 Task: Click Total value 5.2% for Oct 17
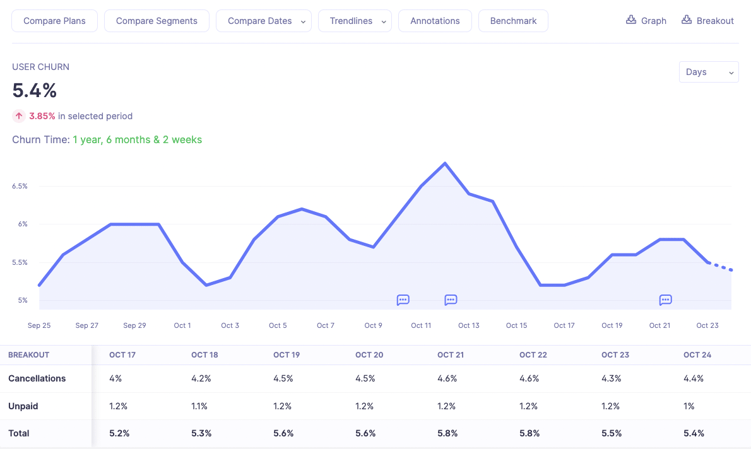click(x=119, y=433)
